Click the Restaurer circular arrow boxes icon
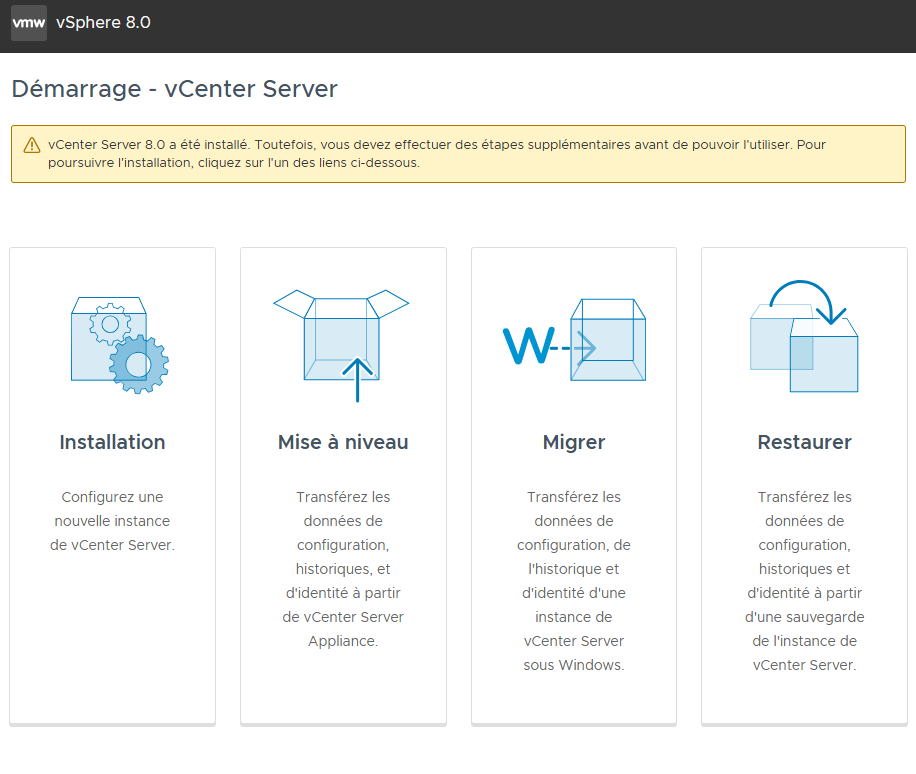The width and height of the screenshot is (916, 774). (804, 336)
